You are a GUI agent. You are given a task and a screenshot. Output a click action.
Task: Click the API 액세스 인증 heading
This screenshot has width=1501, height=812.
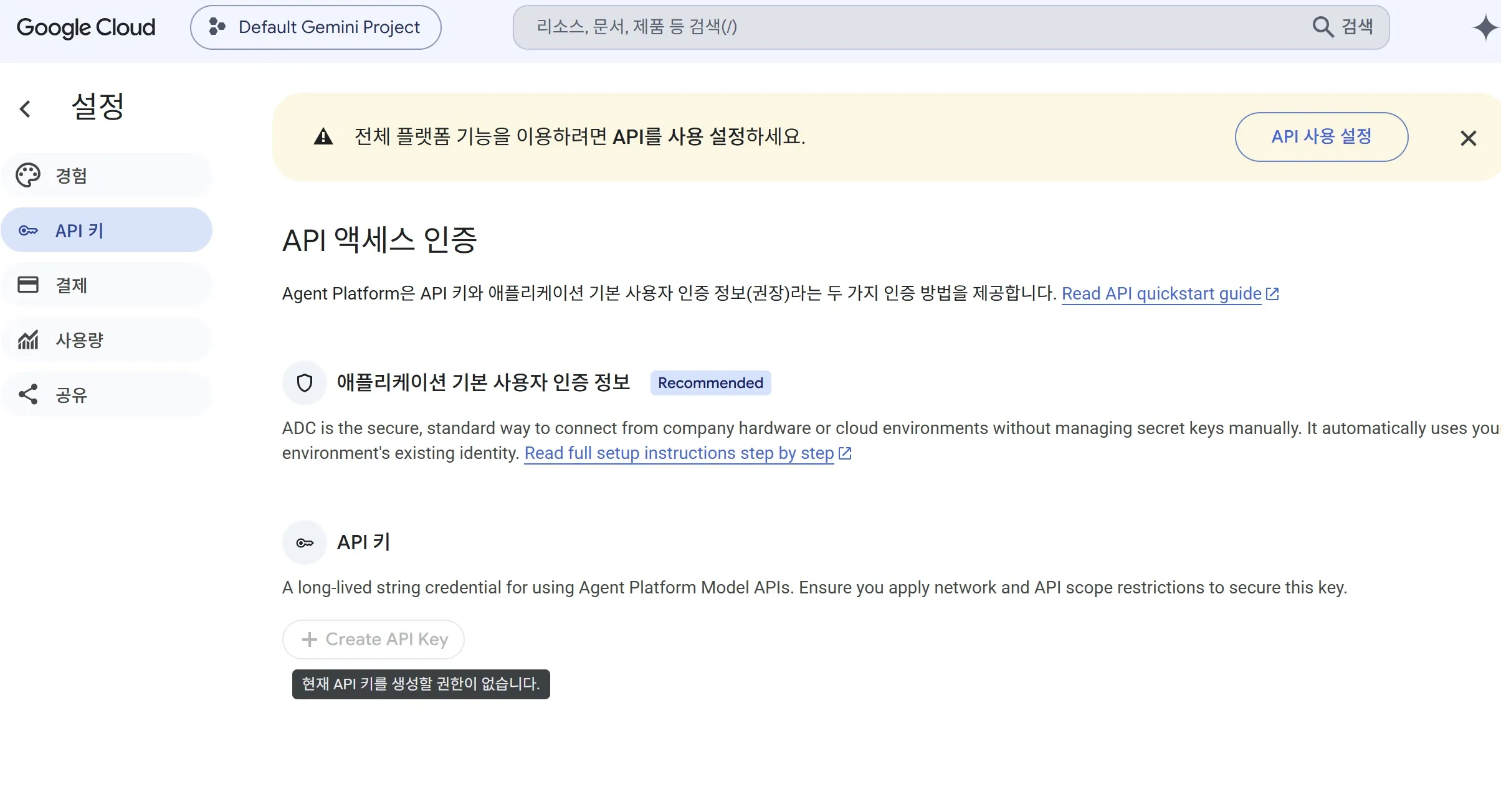click(x=379, y=240)
